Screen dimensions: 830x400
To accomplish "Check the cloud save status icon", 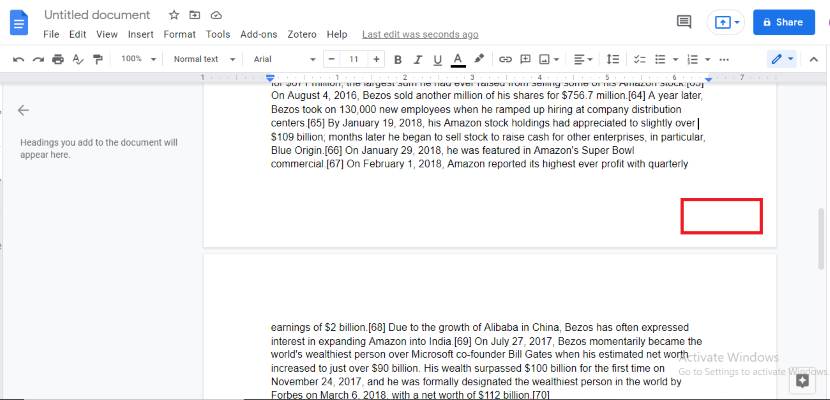I will click(216, 15).
